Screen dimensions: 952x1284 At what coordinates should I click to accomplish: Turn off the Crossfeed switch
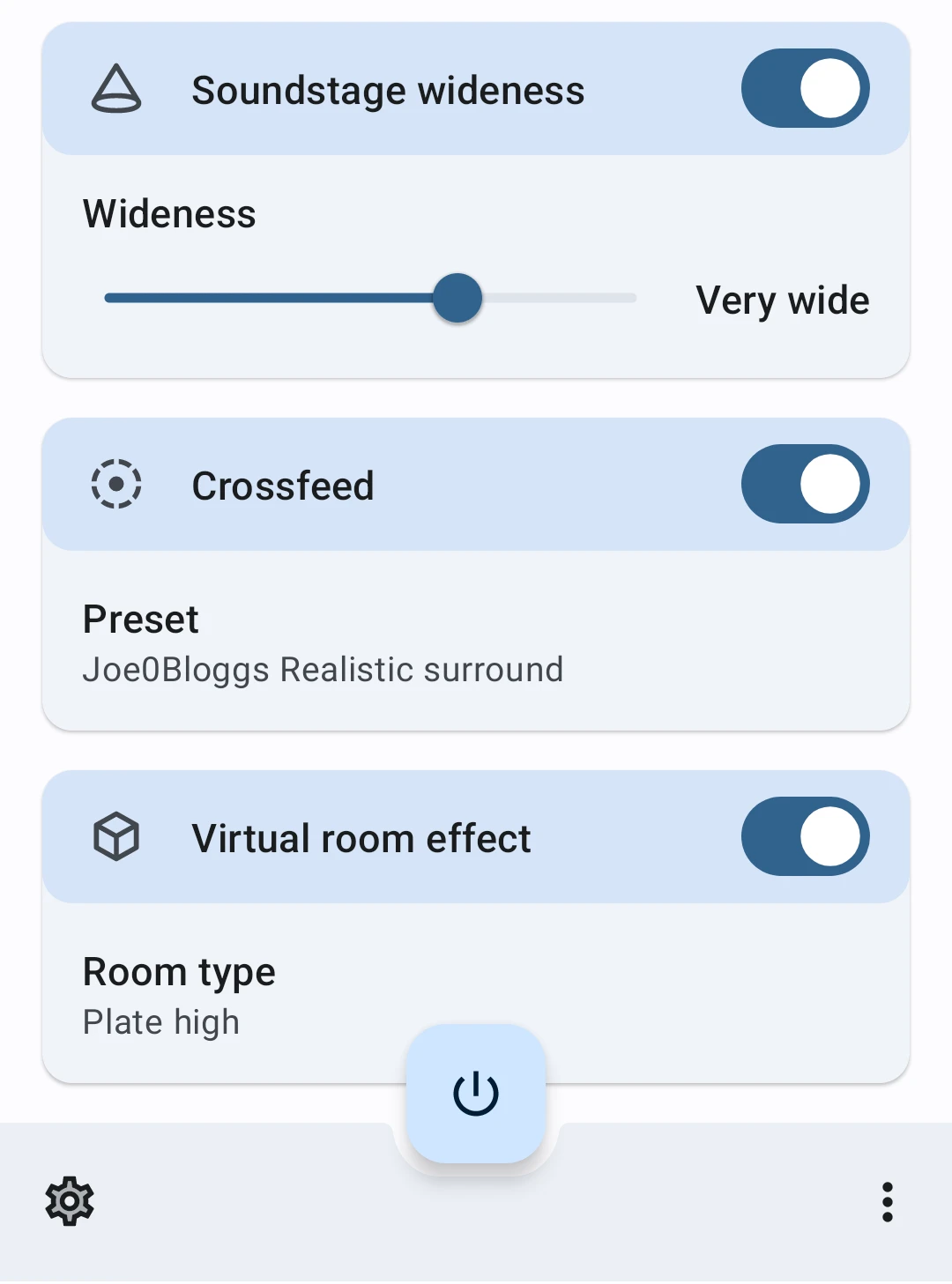[x=805, y=484]
